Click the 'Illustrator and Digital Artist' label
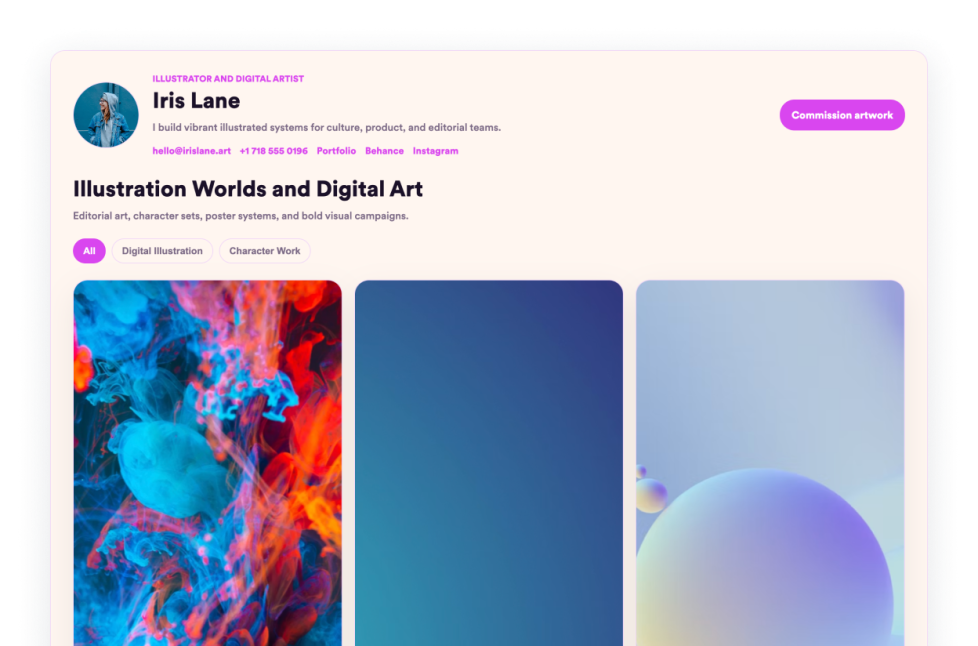 (x=228, y=79)
